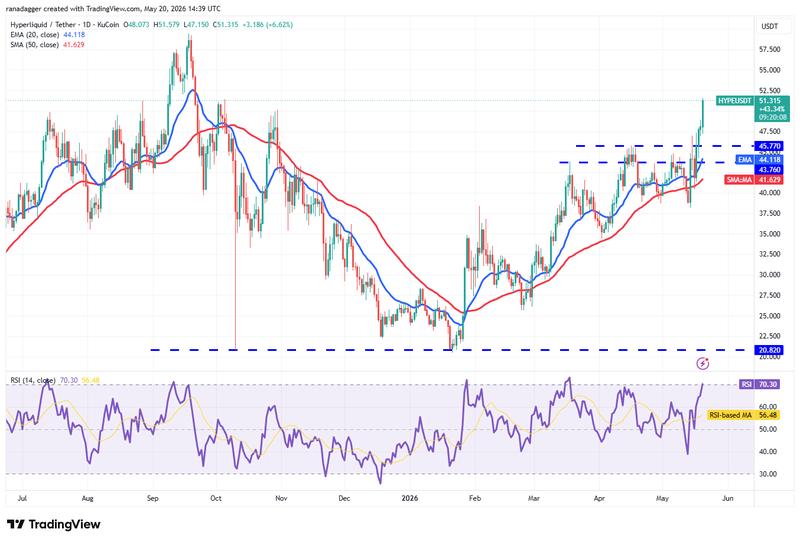Click the 20.820 support level label

pos(769,350)
